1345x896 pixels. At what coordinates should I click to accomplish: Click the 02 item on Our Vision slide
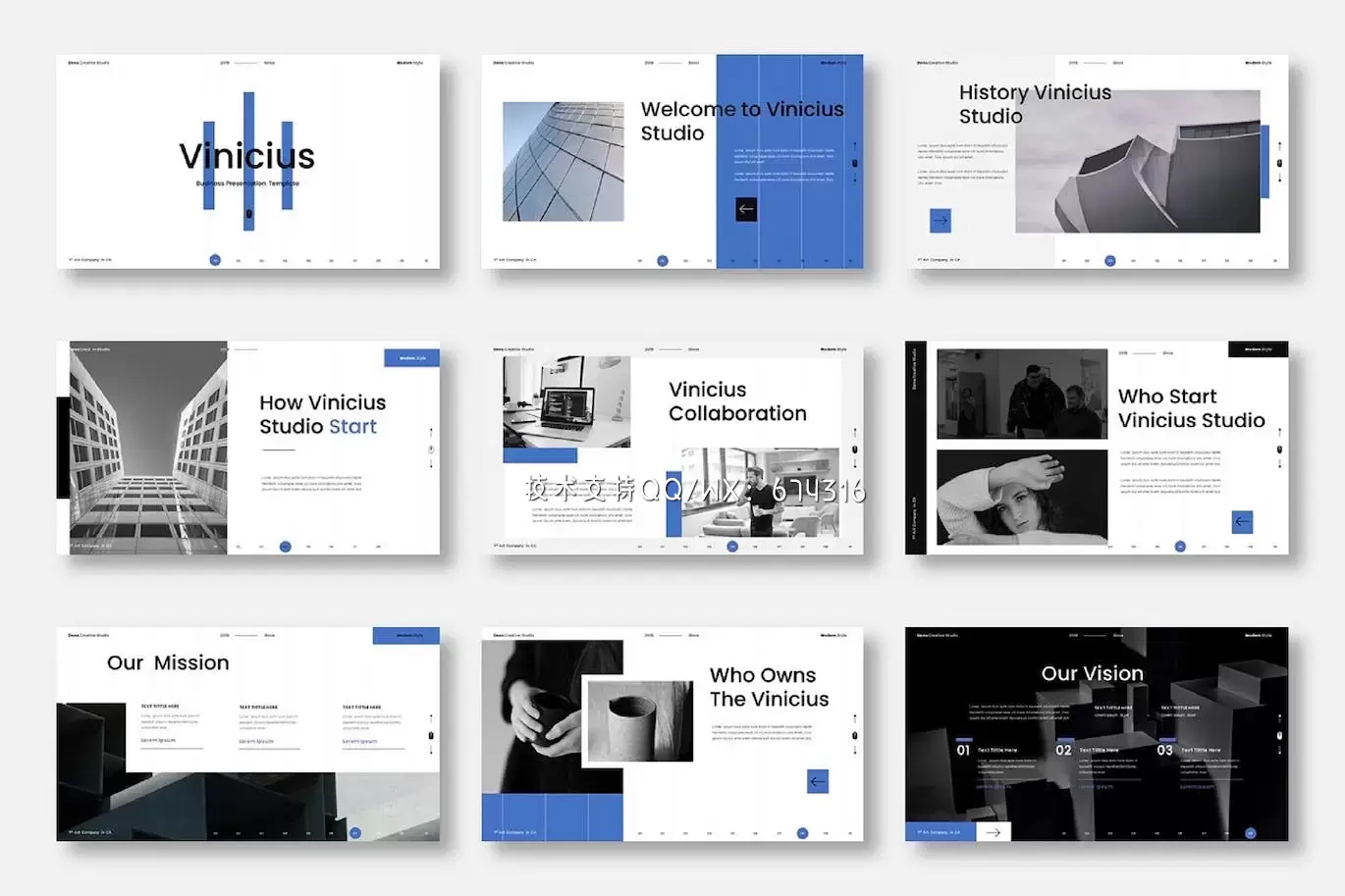[1064, 750]
